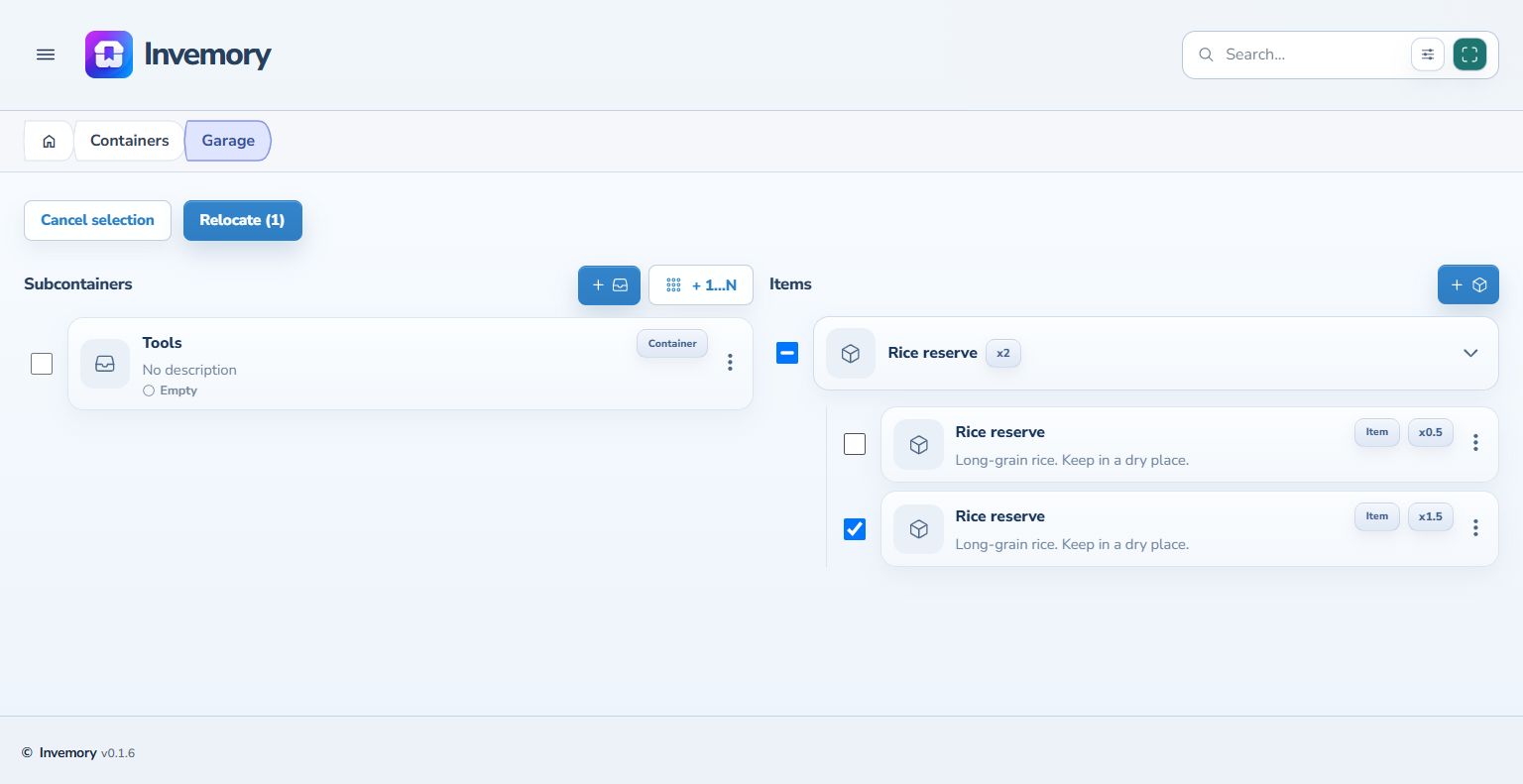Focus the Search input field
The image size is (1523, 784).
click(x=1311, y=55)
